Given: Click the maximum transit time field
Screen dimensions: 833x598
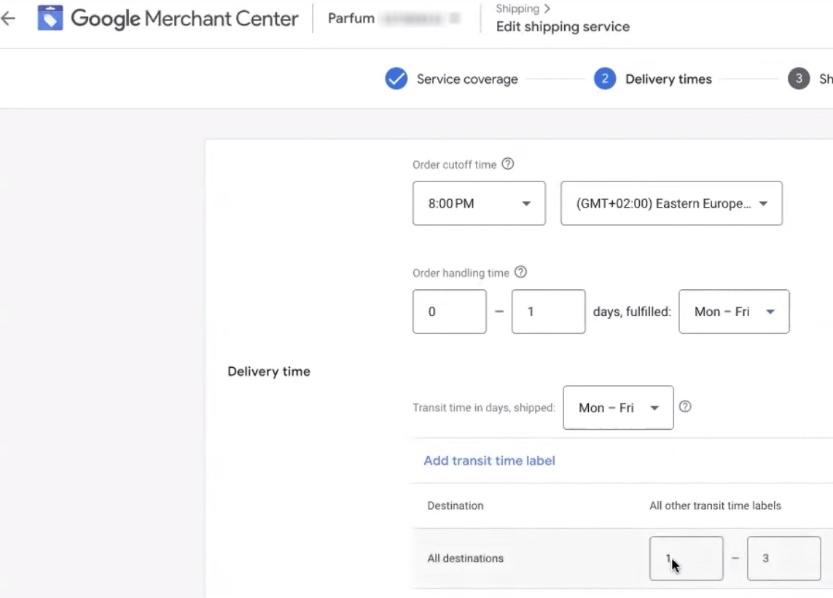Looking at the screenshot, I should tap(783, 558).
